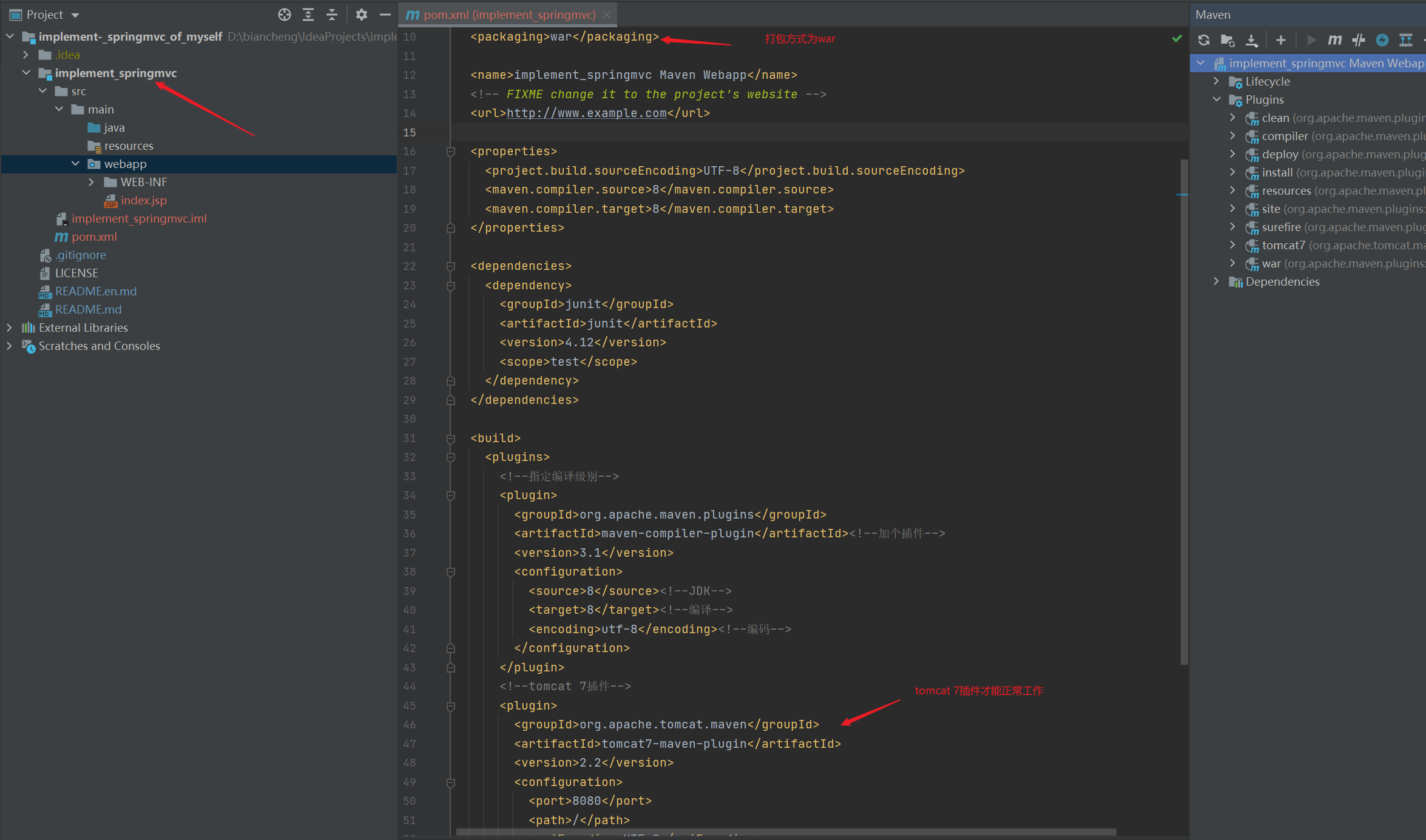Click the editor vertical scrollbar
1426x840 pixels.
[x=1184, y=412]
